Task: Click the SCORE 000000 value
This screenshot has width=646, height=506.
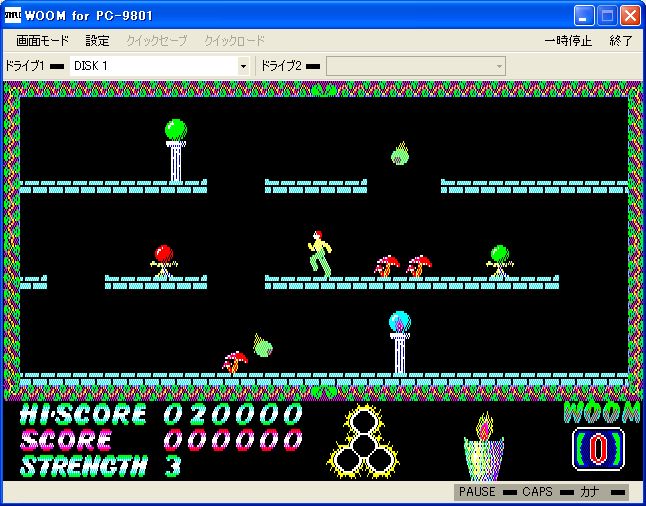Action: [x=233, y=440]
